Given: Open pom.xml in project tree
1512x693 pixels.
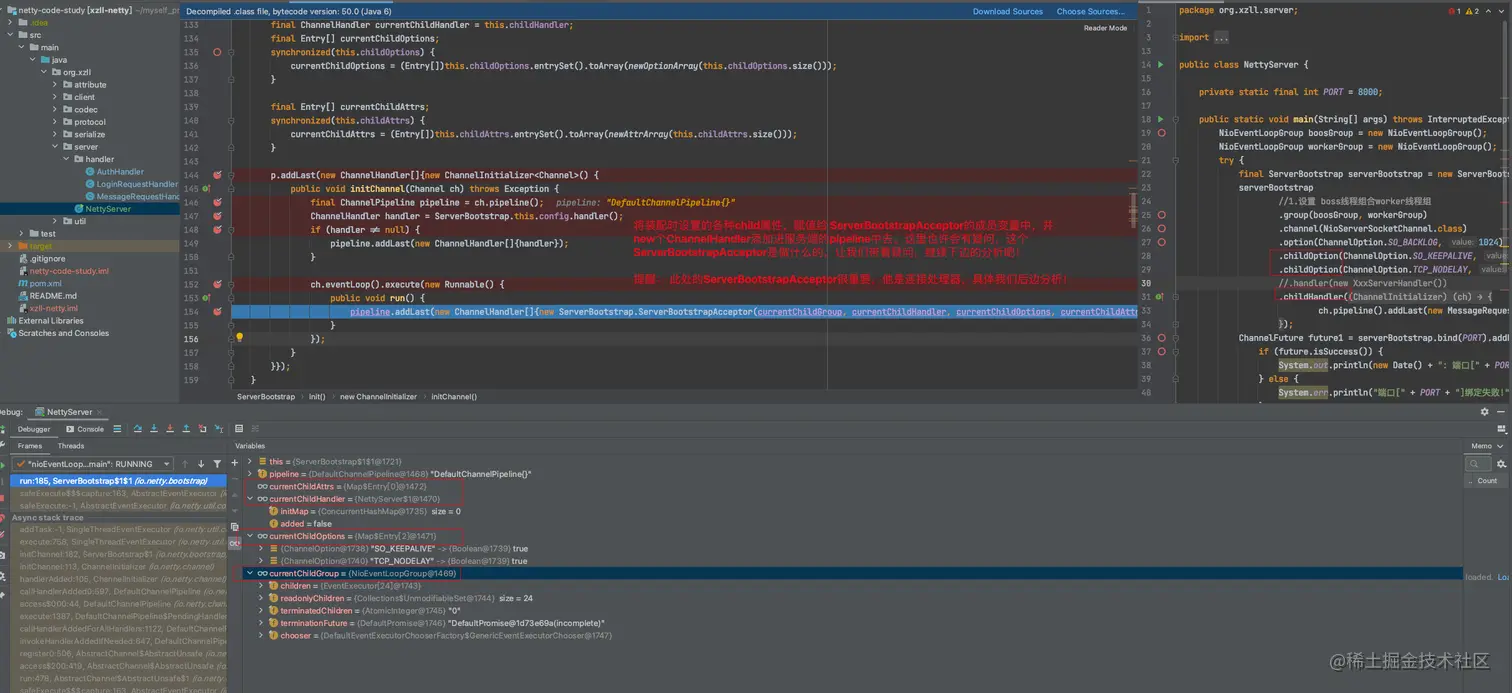Looking at the screenshot, I should 46,283.
